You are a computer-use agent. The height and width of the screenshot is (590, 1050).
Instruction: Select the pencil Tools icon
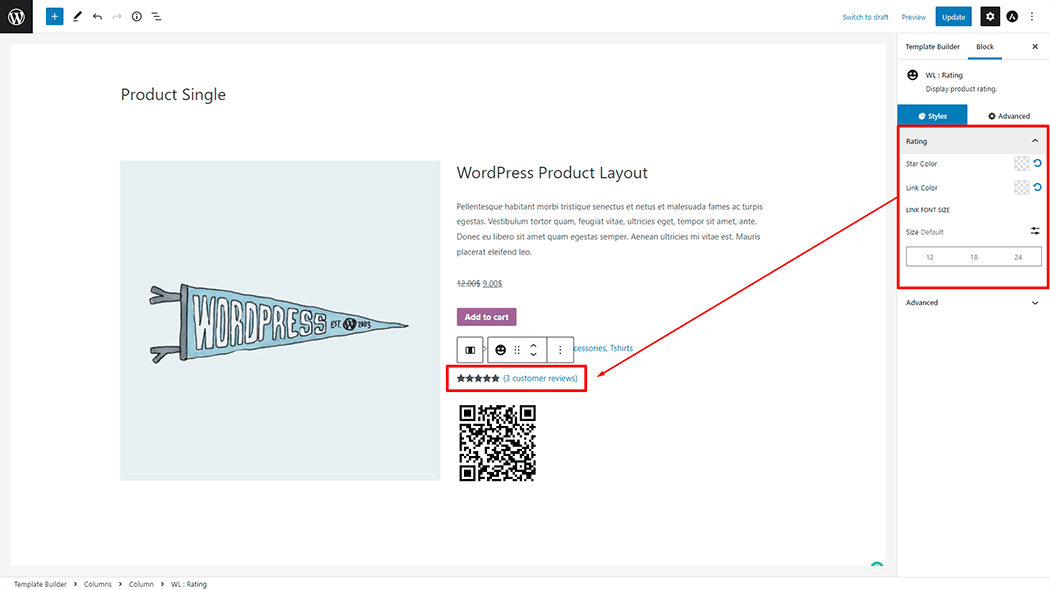77,17
